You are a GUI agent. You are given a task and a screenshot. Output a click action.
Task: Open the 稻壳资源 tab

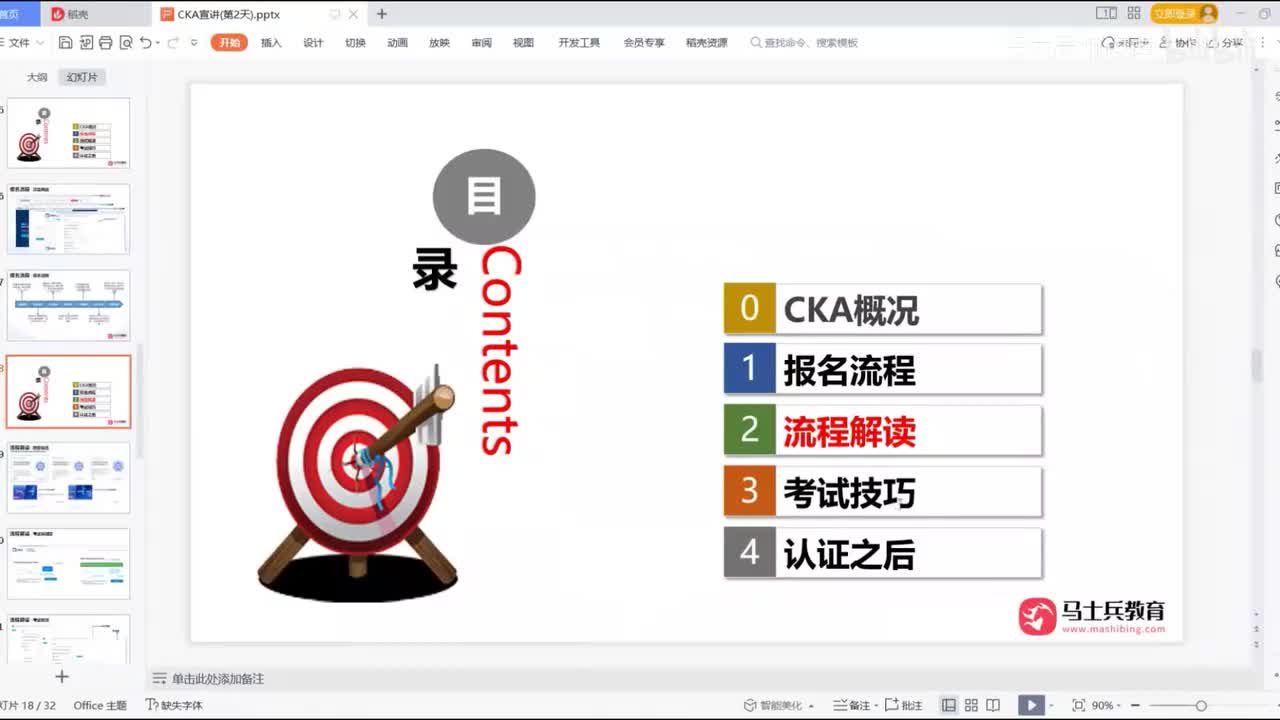[707, 43]
